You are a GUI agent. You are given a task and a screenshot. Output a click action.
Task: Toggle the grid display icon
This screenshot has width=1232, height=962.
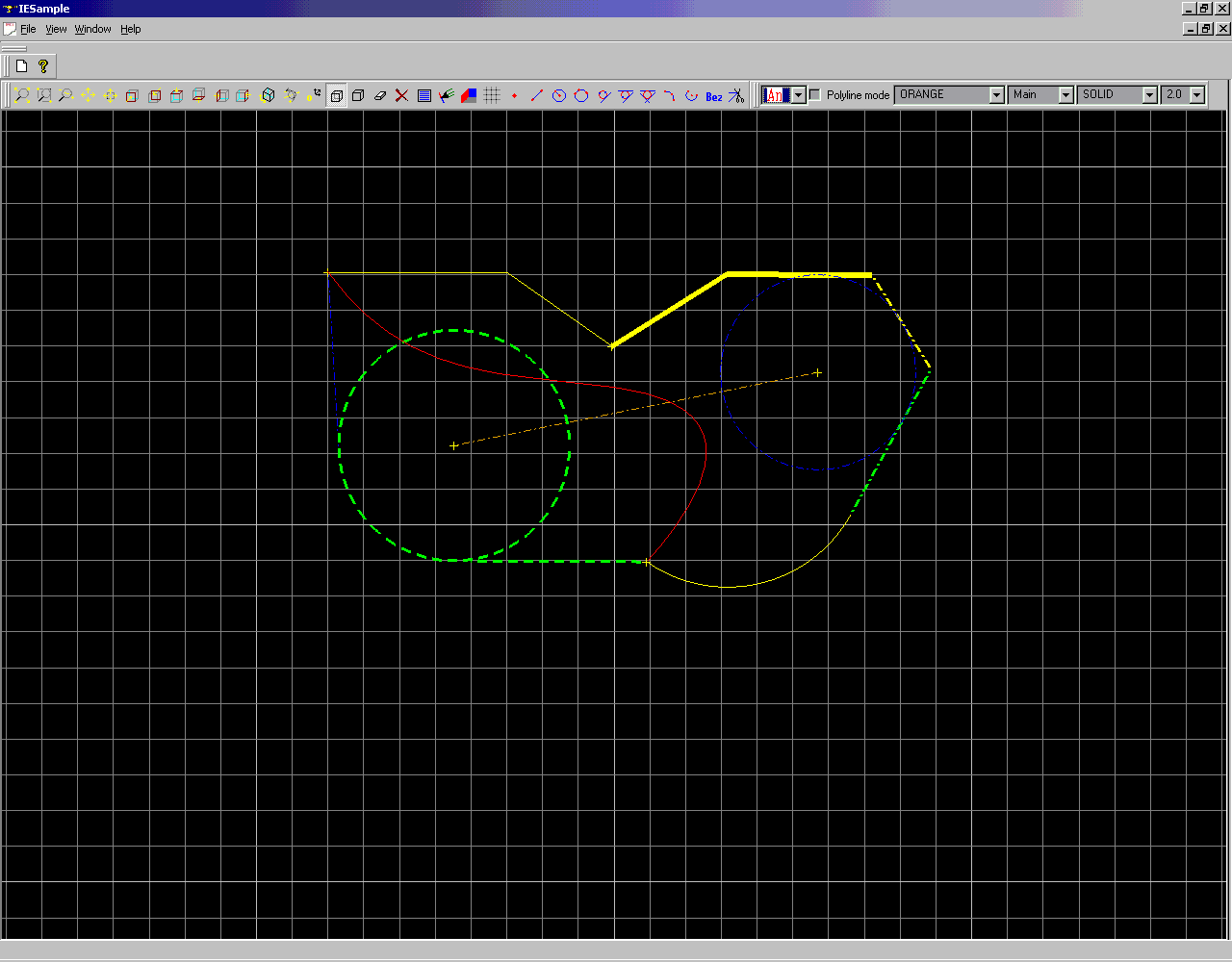coord(492,95)
